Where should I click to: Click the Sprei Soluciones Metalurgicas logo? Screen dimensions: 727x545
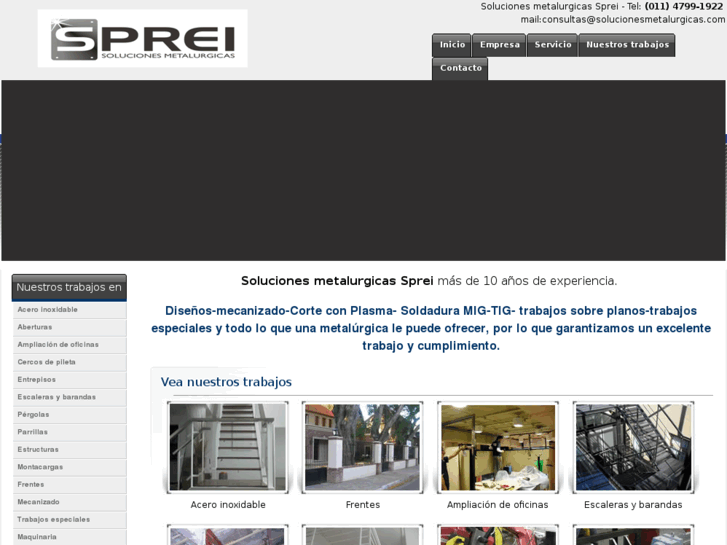(142, 38)
